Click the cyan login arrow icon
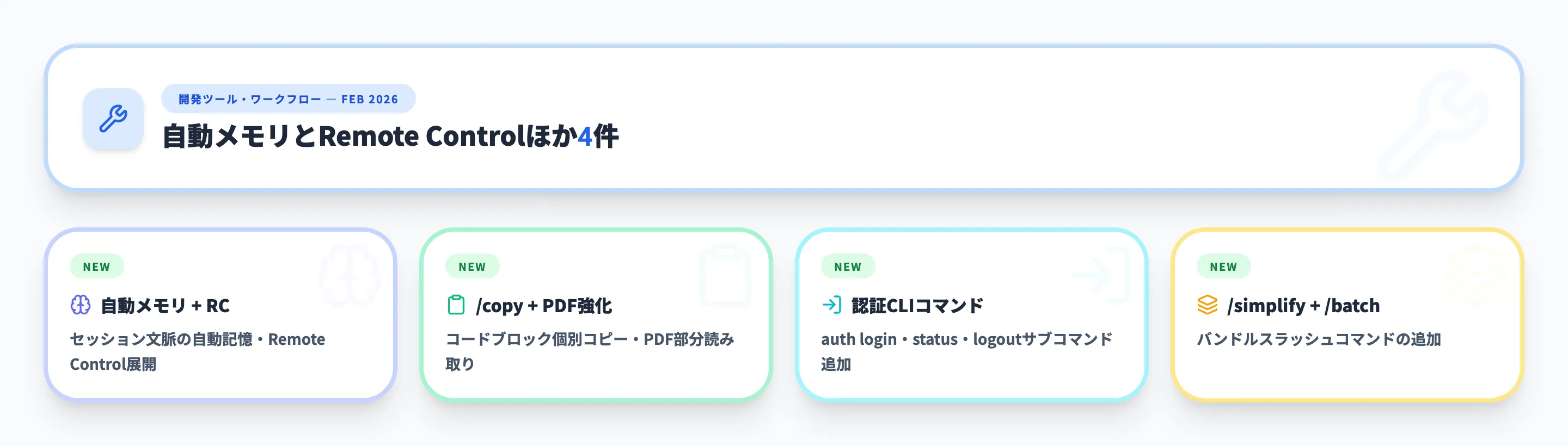The width and height of the screenshot is (1568, 446). pyautogui.click(x=831, y=305)
